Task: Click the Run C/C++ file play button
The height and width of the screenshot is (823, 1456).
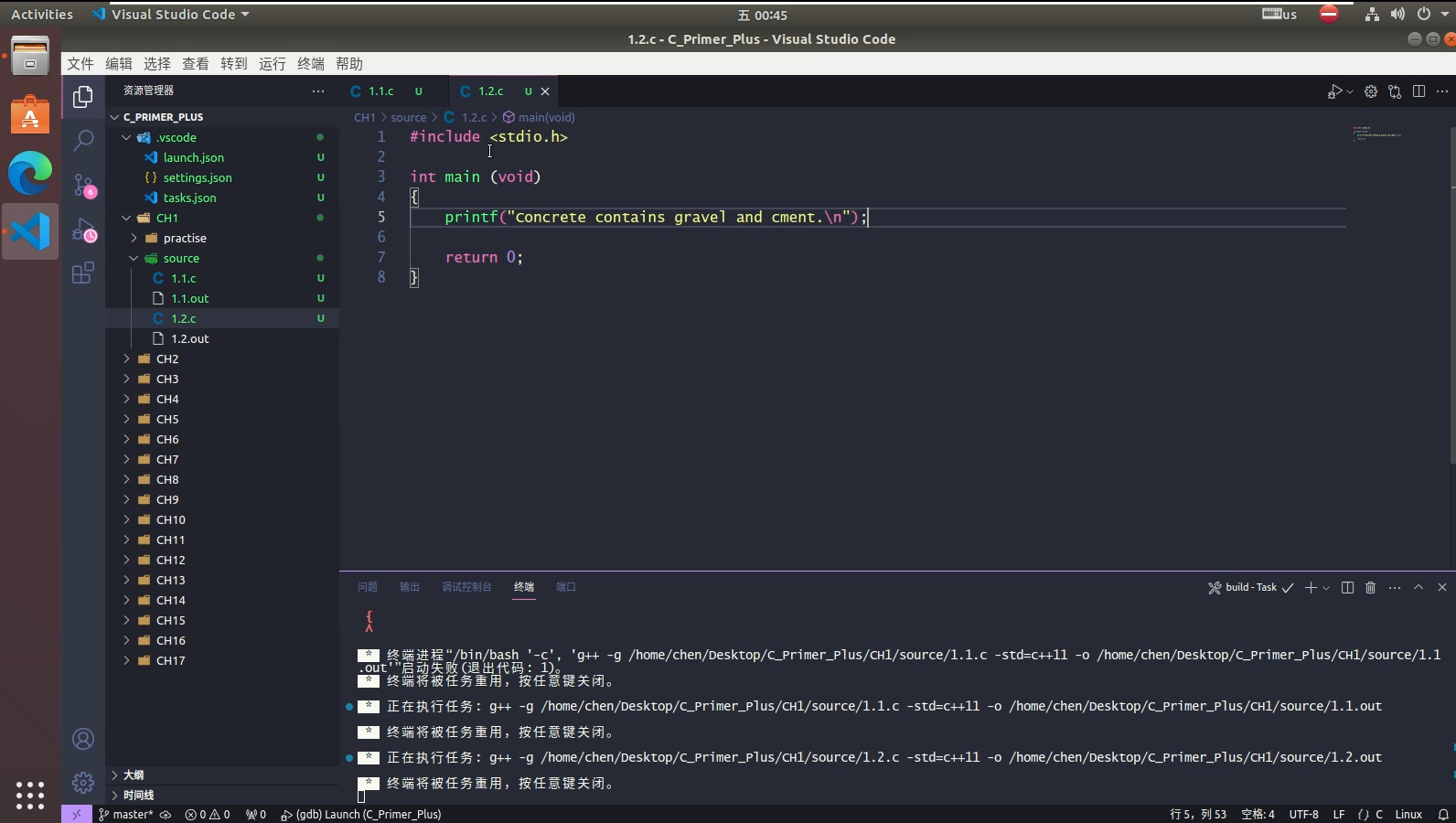Action: click(x=1335, y=91)
